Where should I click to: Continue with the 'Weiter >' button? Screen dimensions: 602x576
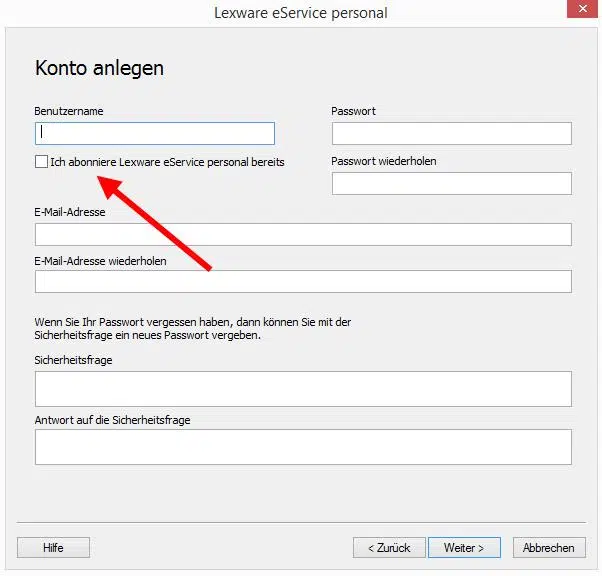(x=465, y=548)
